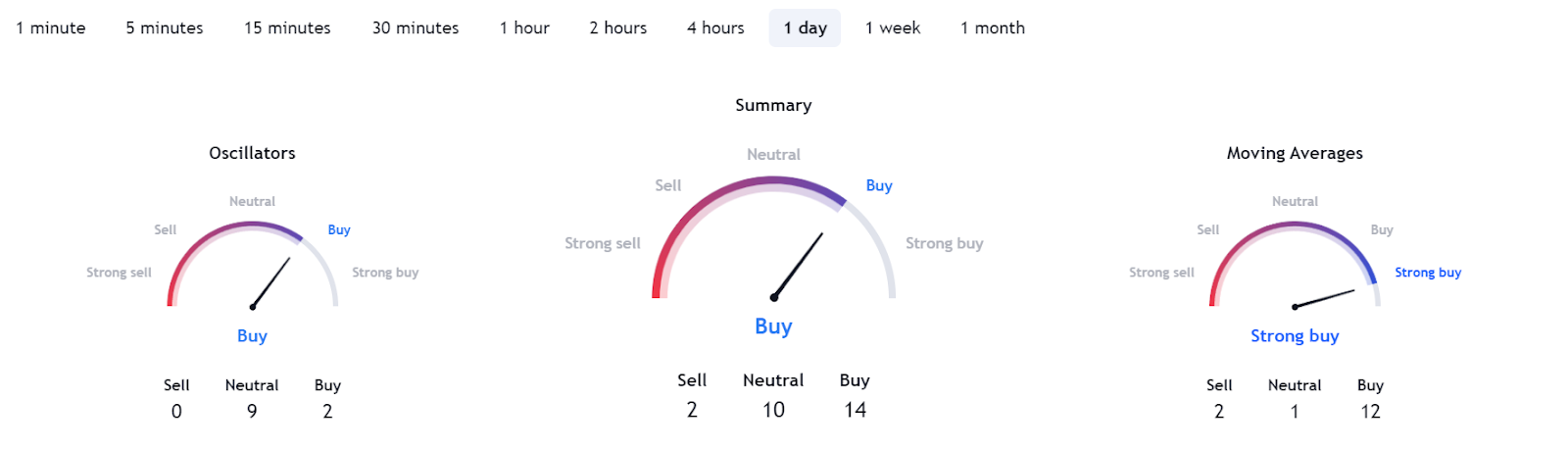Switch to the 5 minutes timeframe

point(165,28)
